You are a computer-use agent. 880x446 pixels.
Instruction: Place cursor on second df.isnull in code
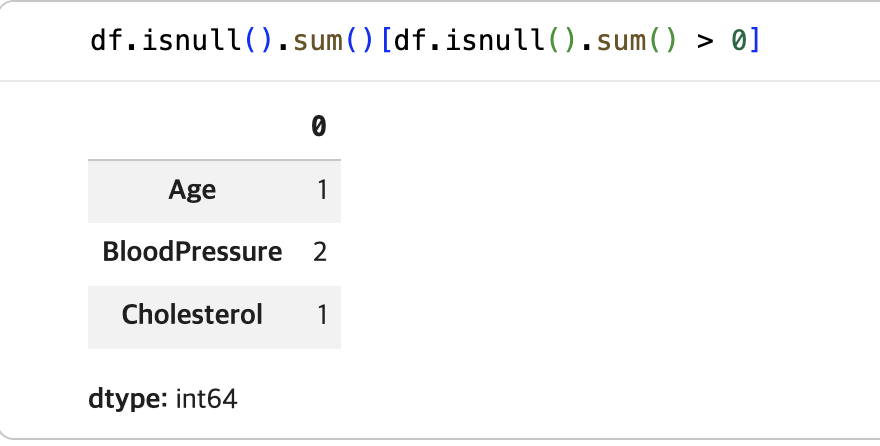[469, 41]
